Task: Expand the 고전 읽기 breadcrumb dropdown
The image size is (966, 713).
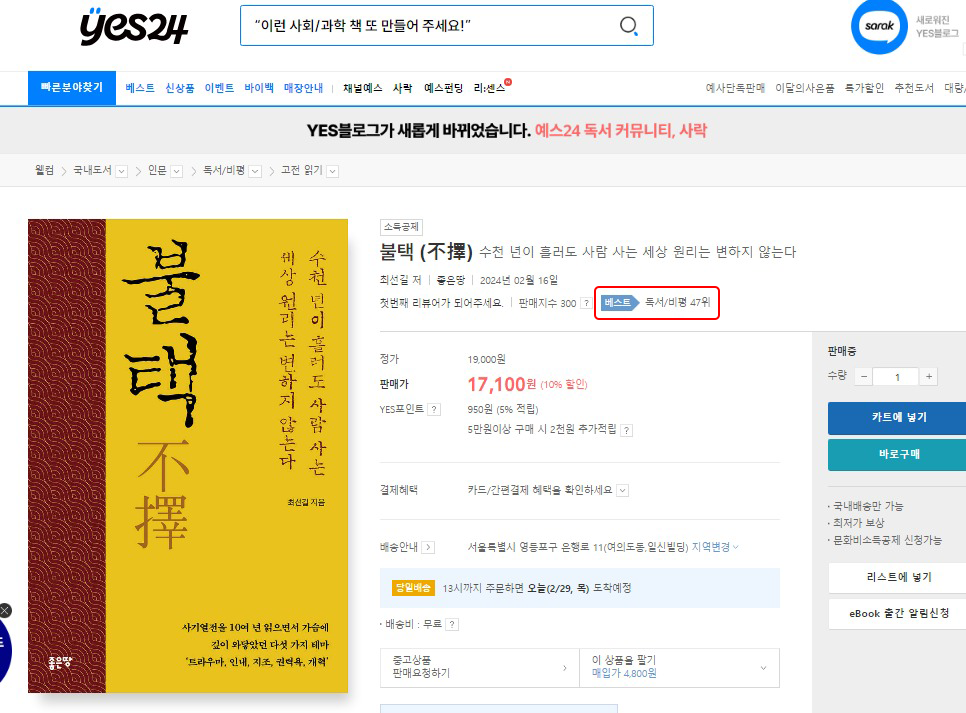Action: [x=333, y=171]
